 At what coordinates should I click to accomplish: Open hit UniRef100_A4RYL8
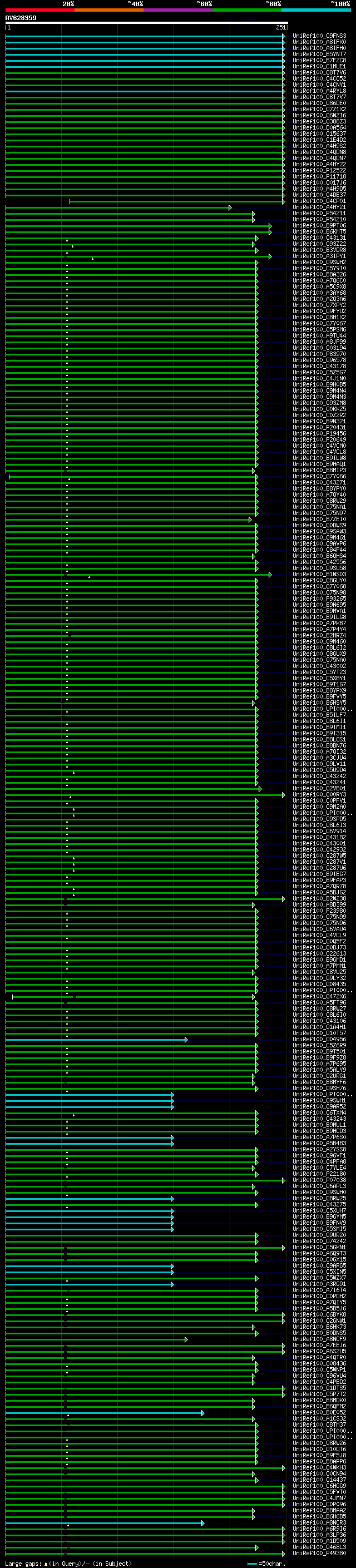(x=319, y=91)
